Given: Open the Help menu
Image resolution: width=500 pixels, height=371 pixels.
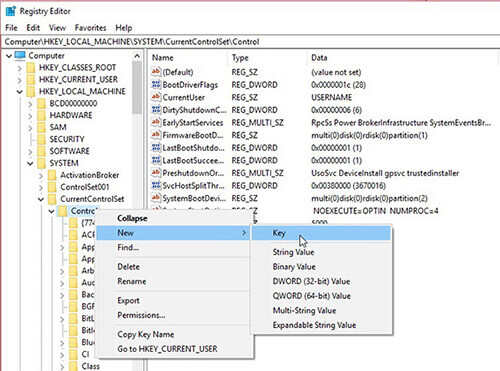Looking at the screenshot, I should coord(124,28).
